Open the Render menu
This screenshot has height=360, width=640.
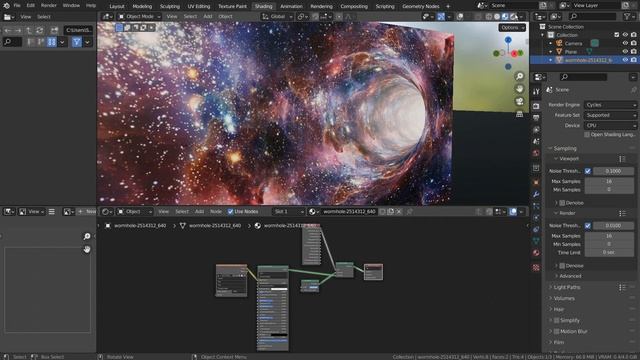[x=49, y=6]
